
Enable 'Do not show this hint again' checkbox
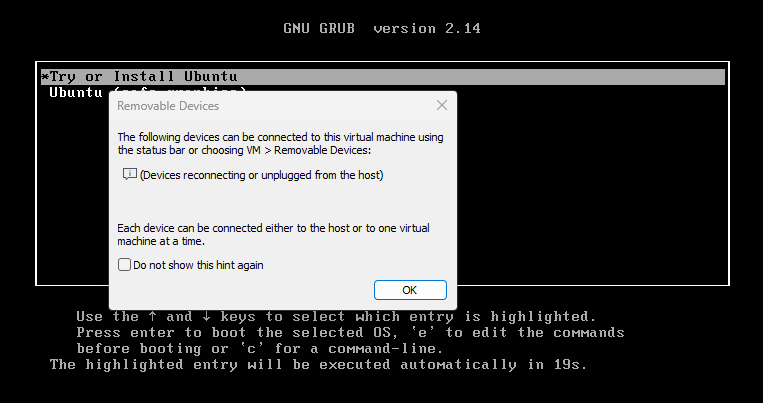[125, 265]
